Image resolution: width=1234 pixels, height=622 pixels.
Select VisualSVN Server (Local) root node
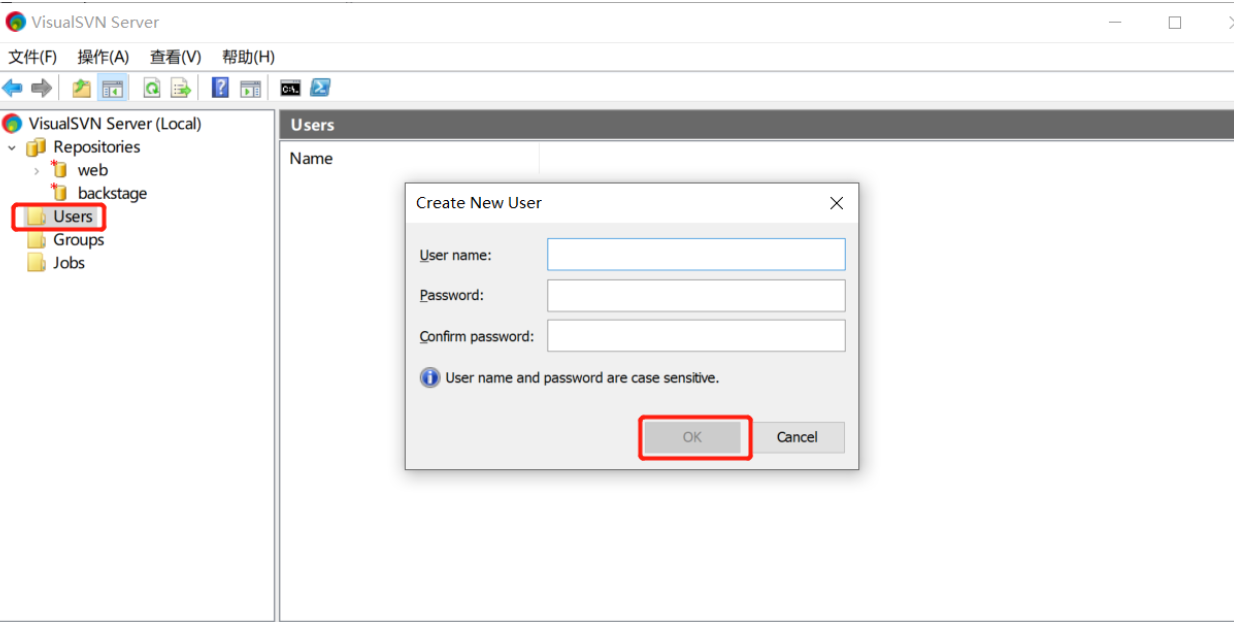pyautogui.click(x=115, y=124)
